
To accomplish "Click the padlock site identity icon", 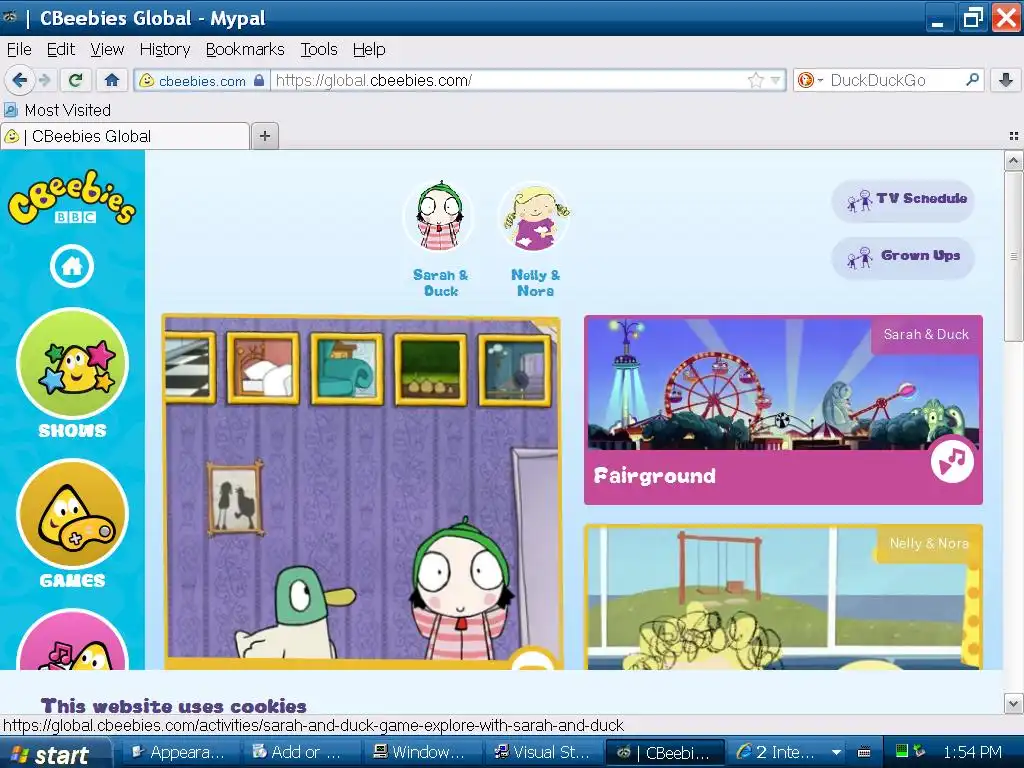I will [x=259, y=80].
